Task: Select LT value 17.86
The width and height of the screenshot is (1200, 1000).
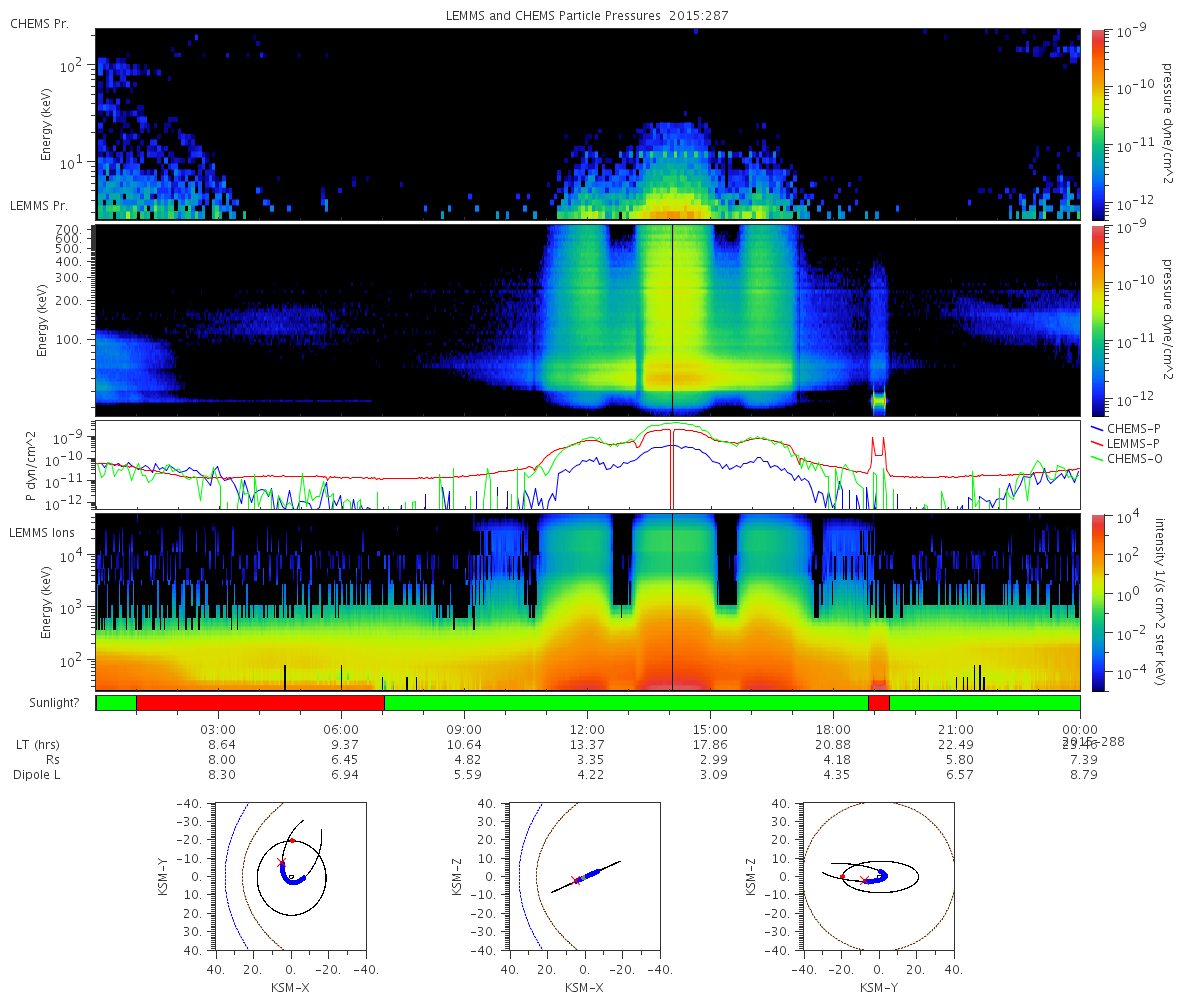Action: pyautogui.click(x=711, y=744)
